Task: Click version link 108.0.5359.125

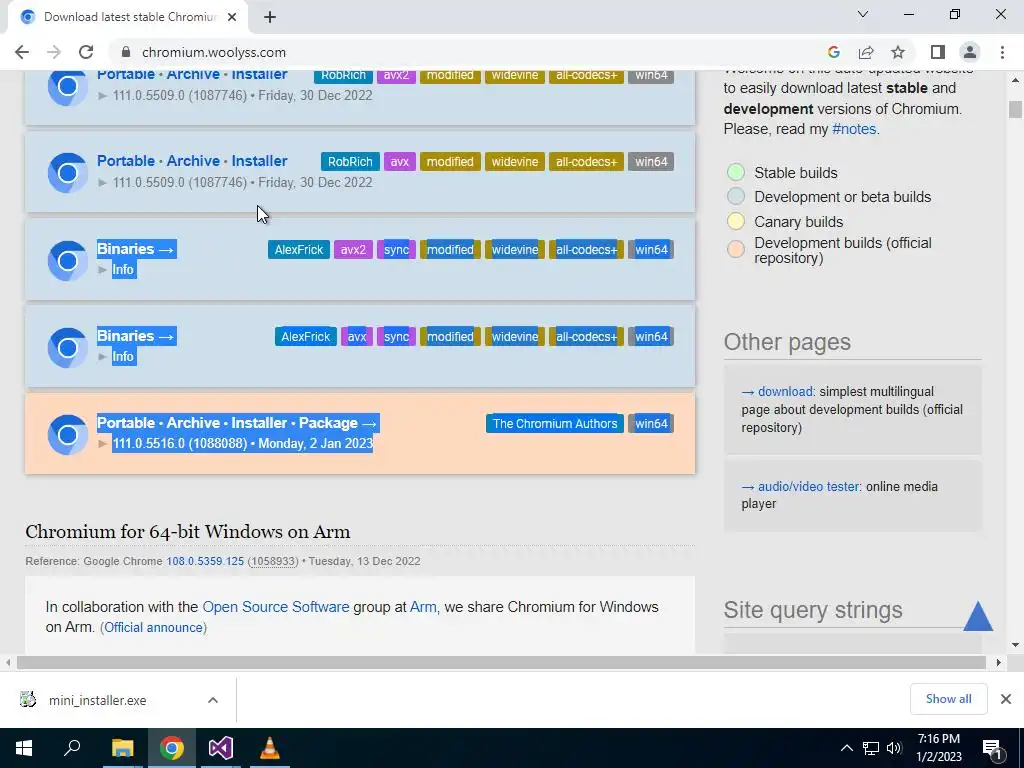Action: click(205, 561)
